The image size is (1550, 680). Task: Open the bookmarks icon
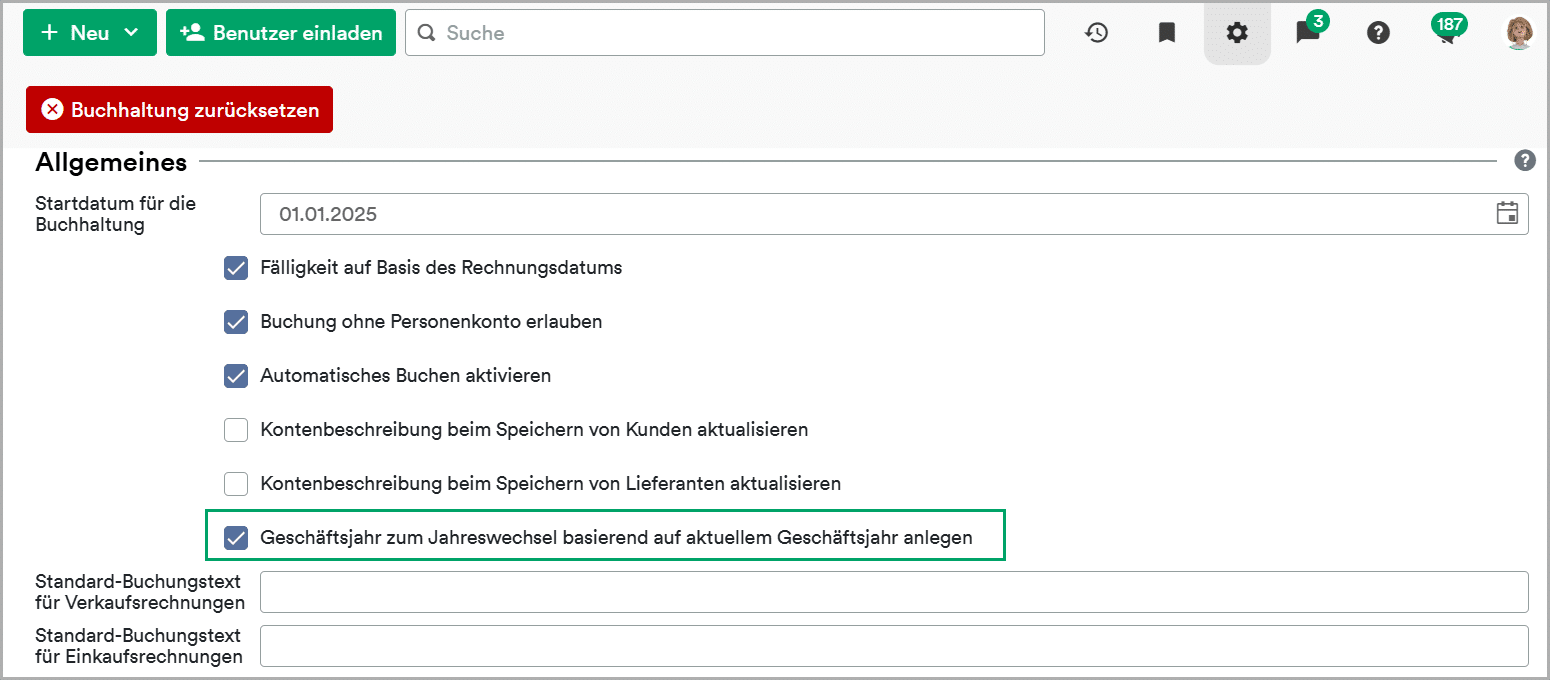(x=1166, y=33)
